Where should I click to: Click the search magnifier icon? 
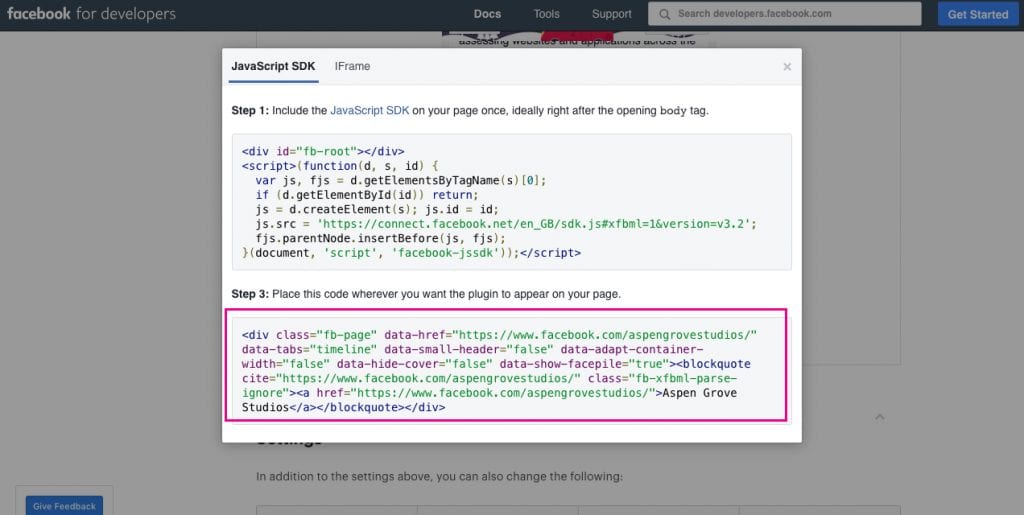point(664,14)
